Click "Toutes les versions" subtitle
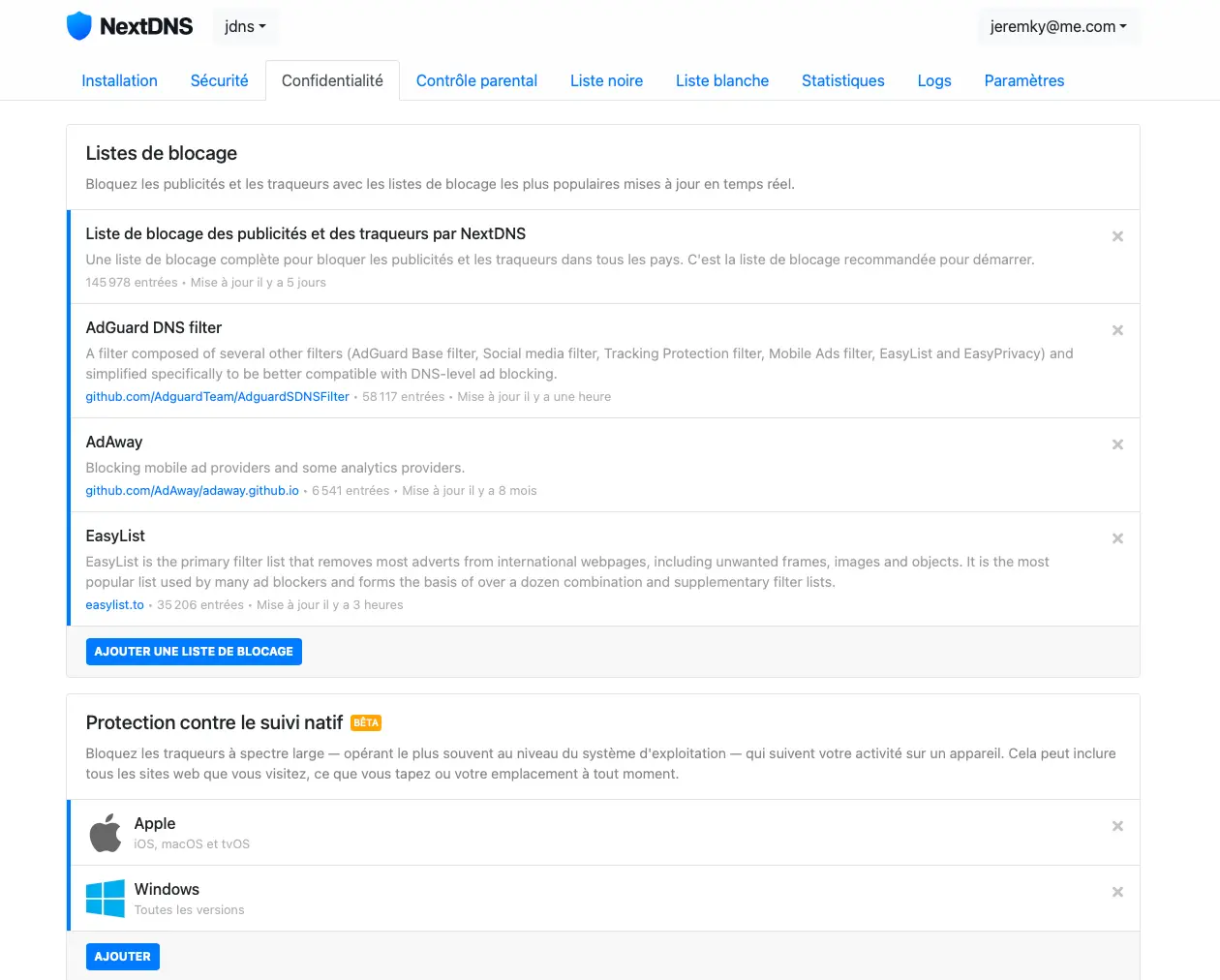Image resolution: width=1220 pixels, height=980 pixels. [x=189, y=910]
